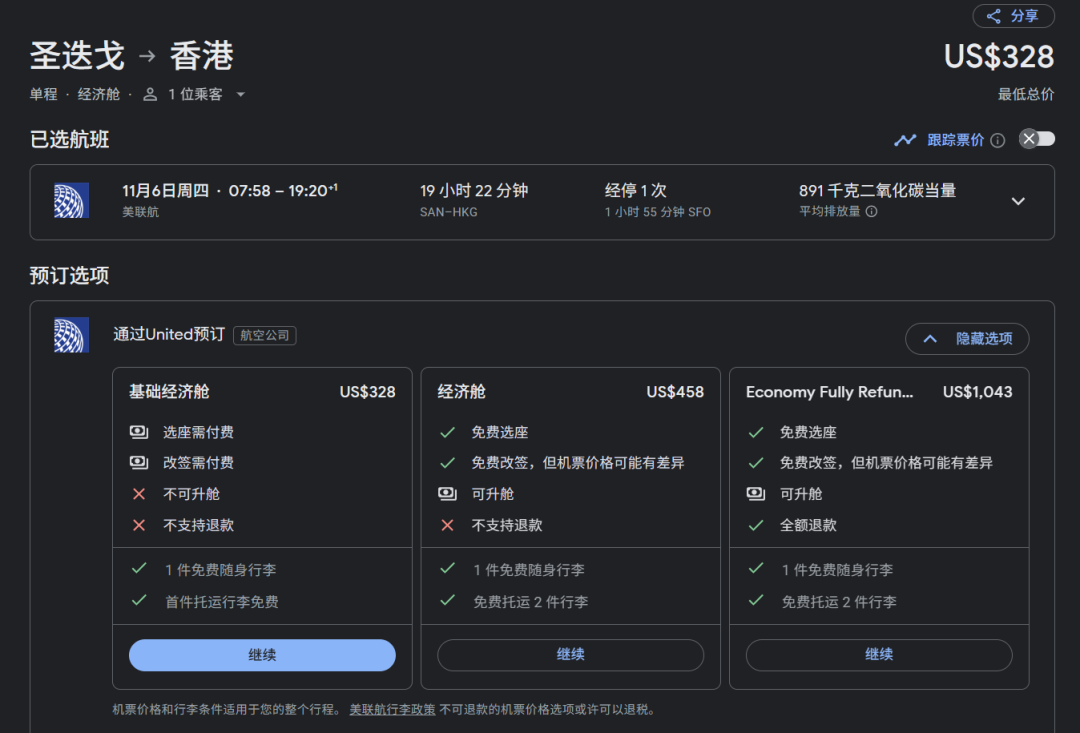
Task: Click the United logo in selected flight row
Action: point(71,201)
